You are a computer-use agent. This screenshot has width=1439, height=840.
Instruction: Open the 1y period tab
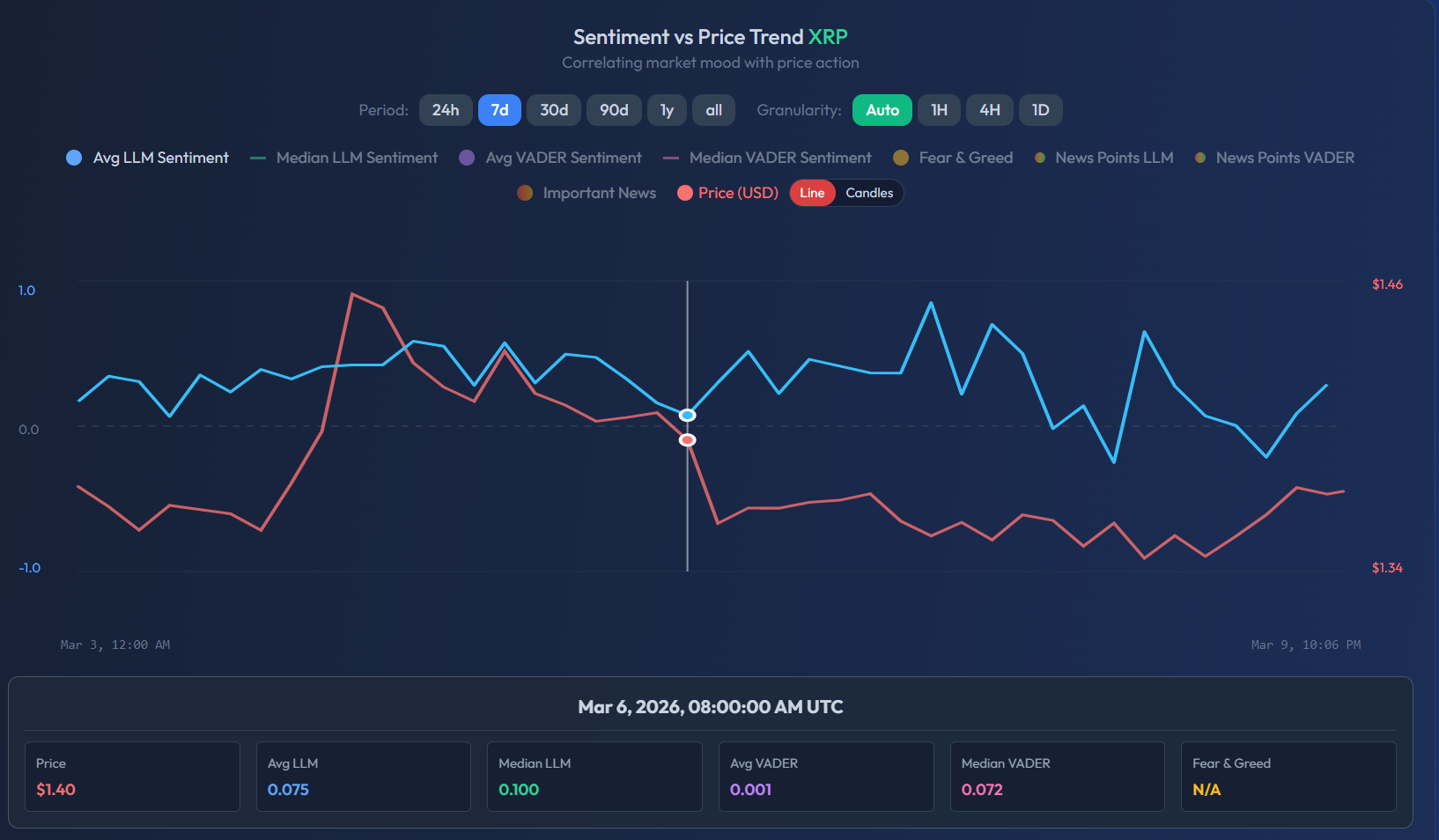point(667,110)
